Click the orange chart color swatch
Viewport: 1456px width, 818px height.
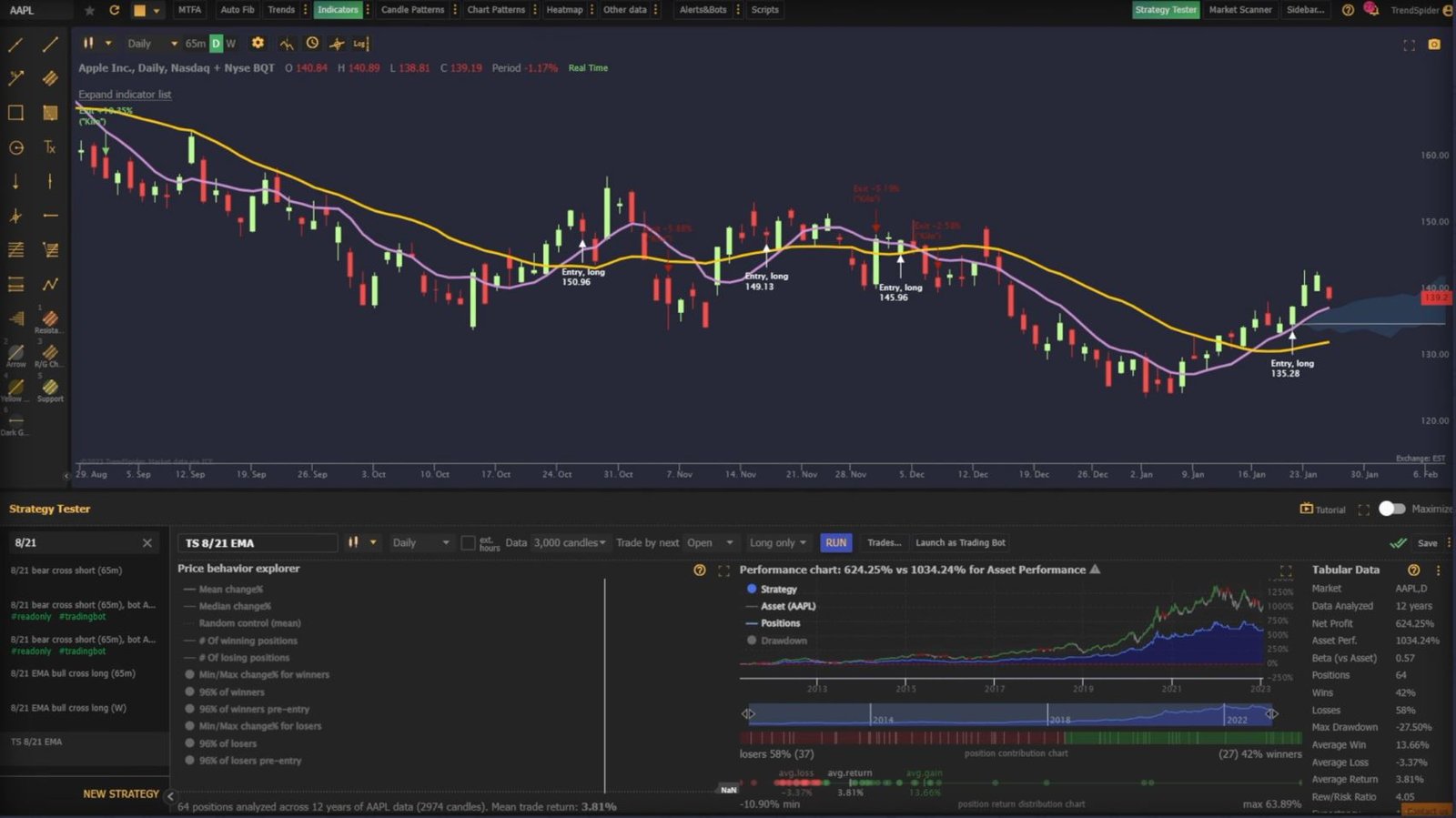(x=139, y=11)
